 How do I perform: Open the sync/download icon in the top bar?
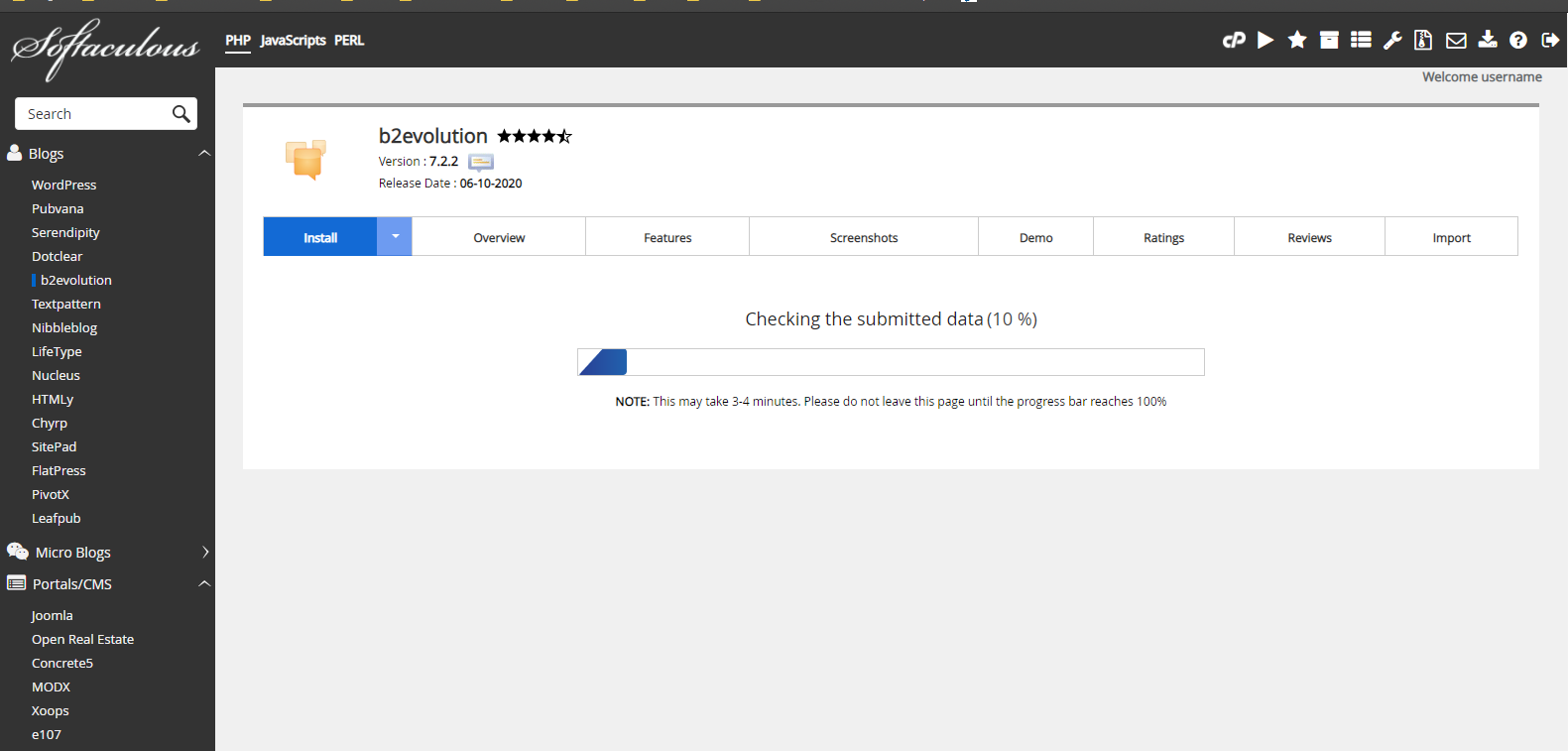click(1488, 40)
